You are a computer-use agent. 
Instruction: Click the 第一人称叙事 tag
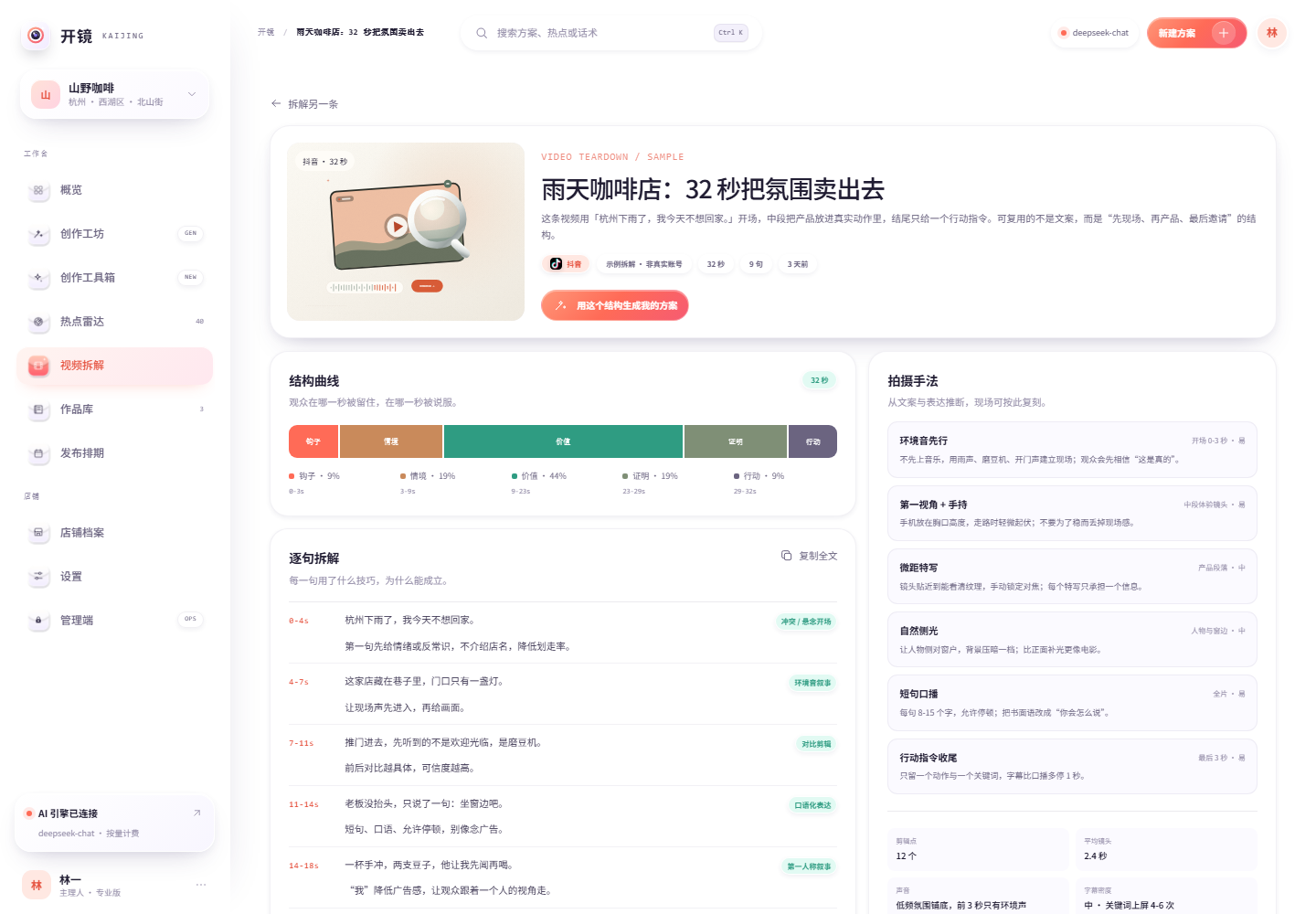click(810, 866)
